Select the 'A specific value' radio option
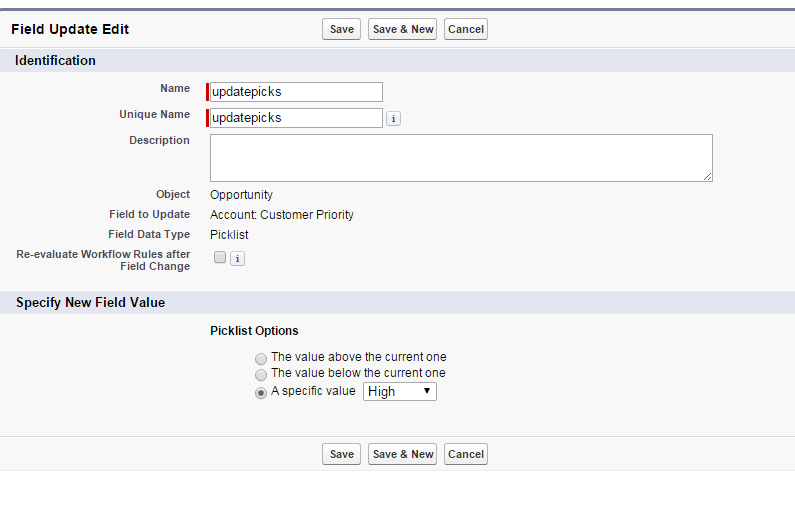The image size is (795, 511). point(261,392)
